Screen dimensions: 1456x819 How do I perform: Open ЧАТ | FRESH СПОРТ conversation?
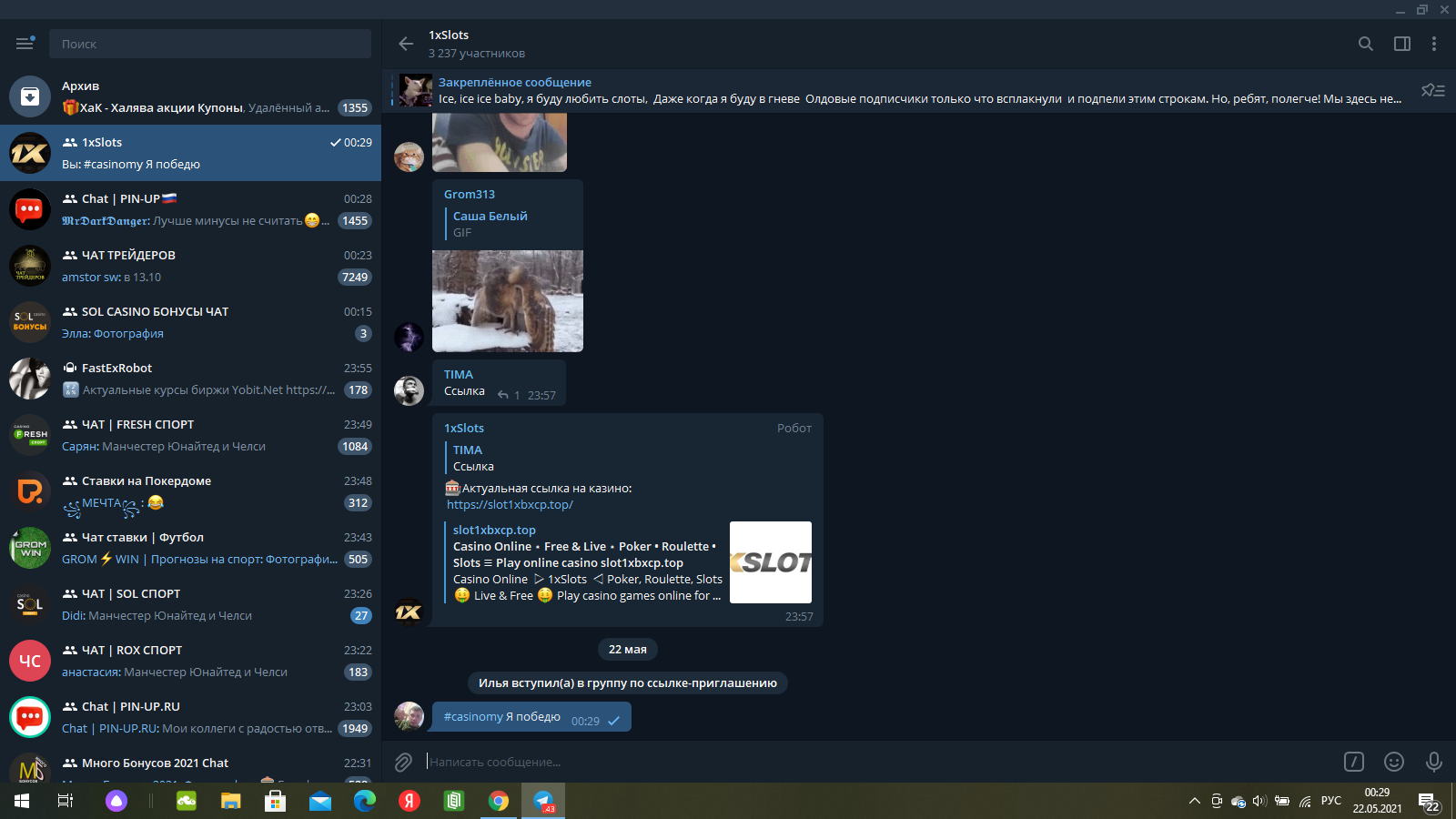point(191,435)
